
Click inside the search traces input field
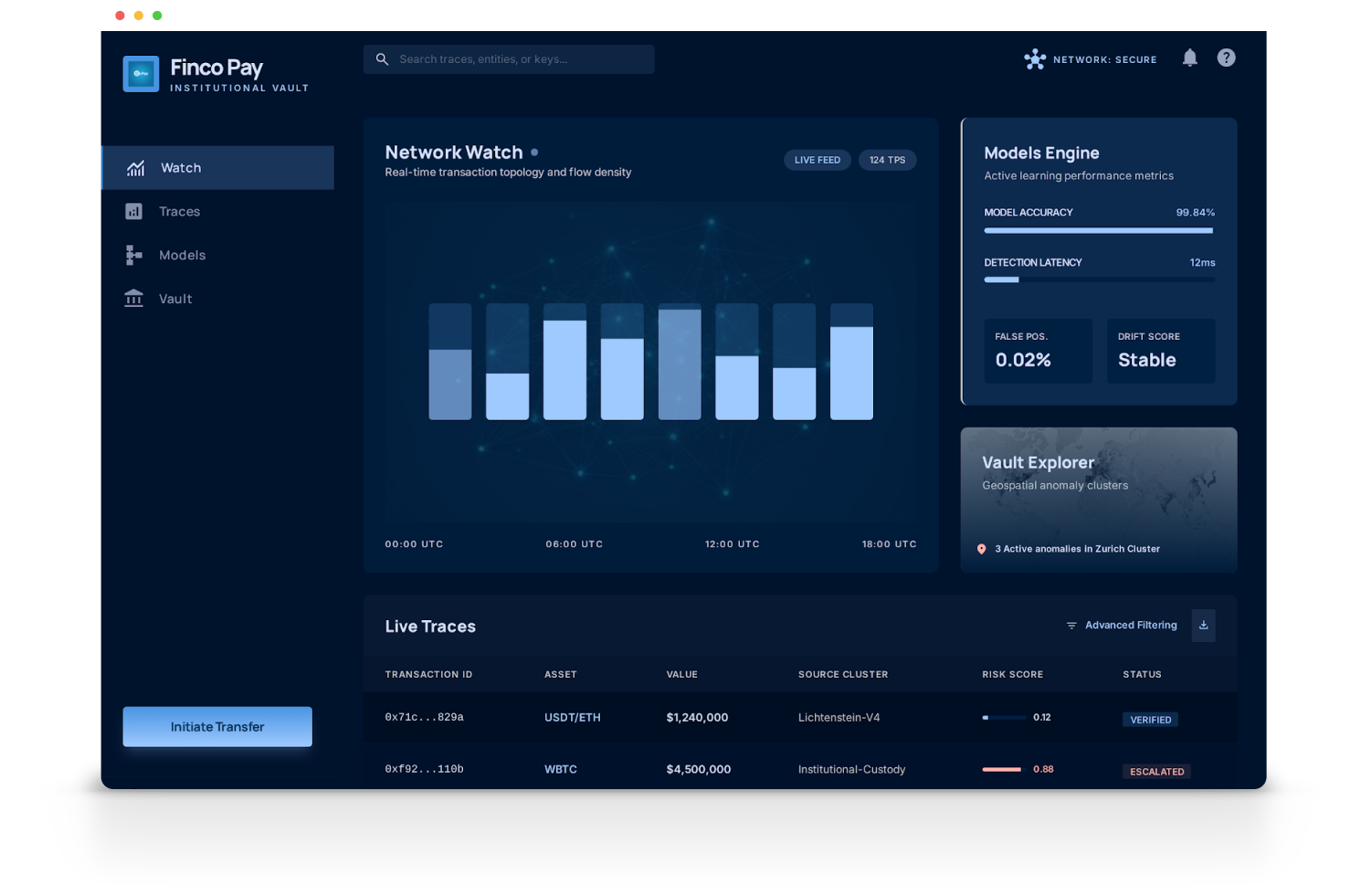pyautogui.click(x=512, y=58)
